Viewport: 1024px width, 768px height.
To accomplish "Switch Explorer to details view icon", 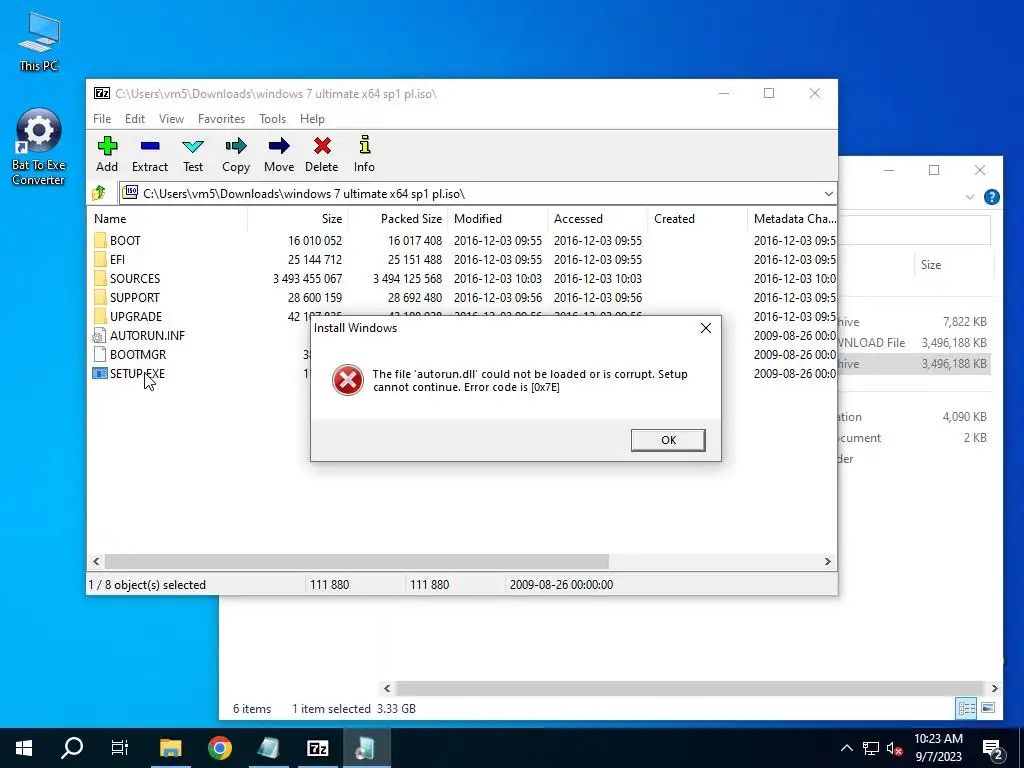I will [967, 708].
